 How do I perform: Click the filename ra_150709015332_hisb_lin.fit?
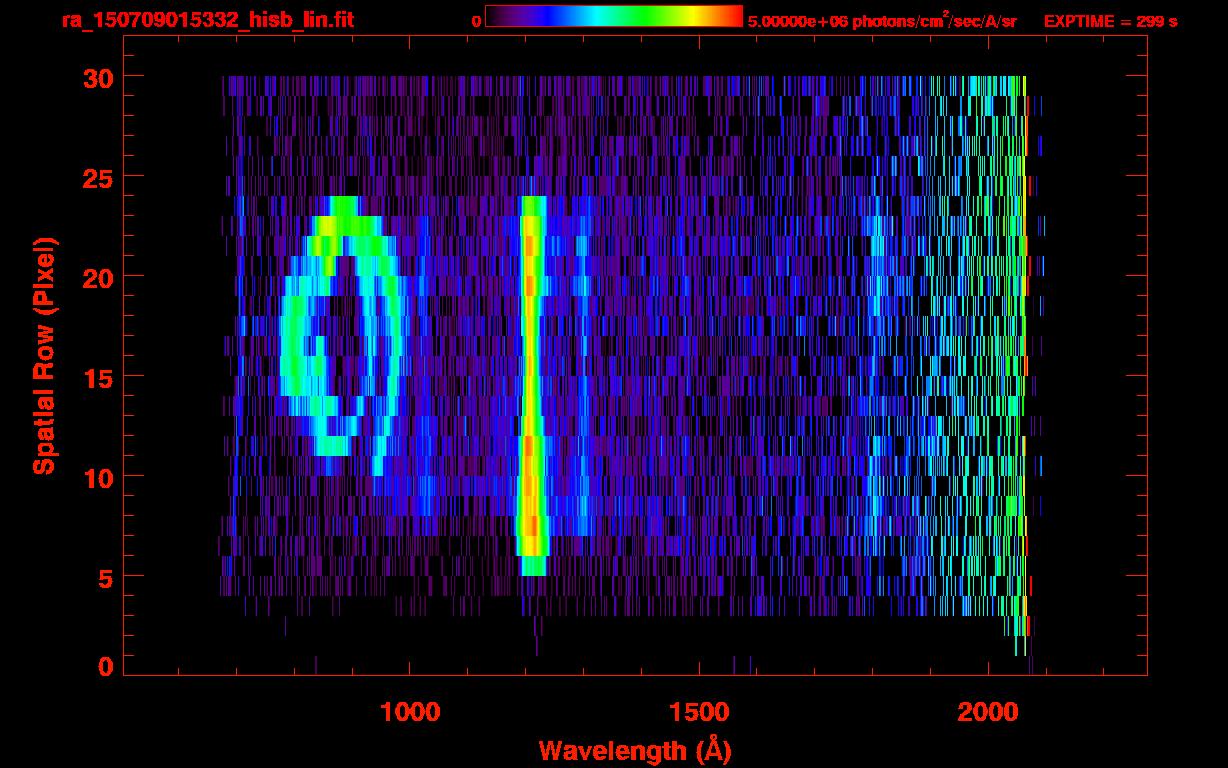tap(207, 20)
